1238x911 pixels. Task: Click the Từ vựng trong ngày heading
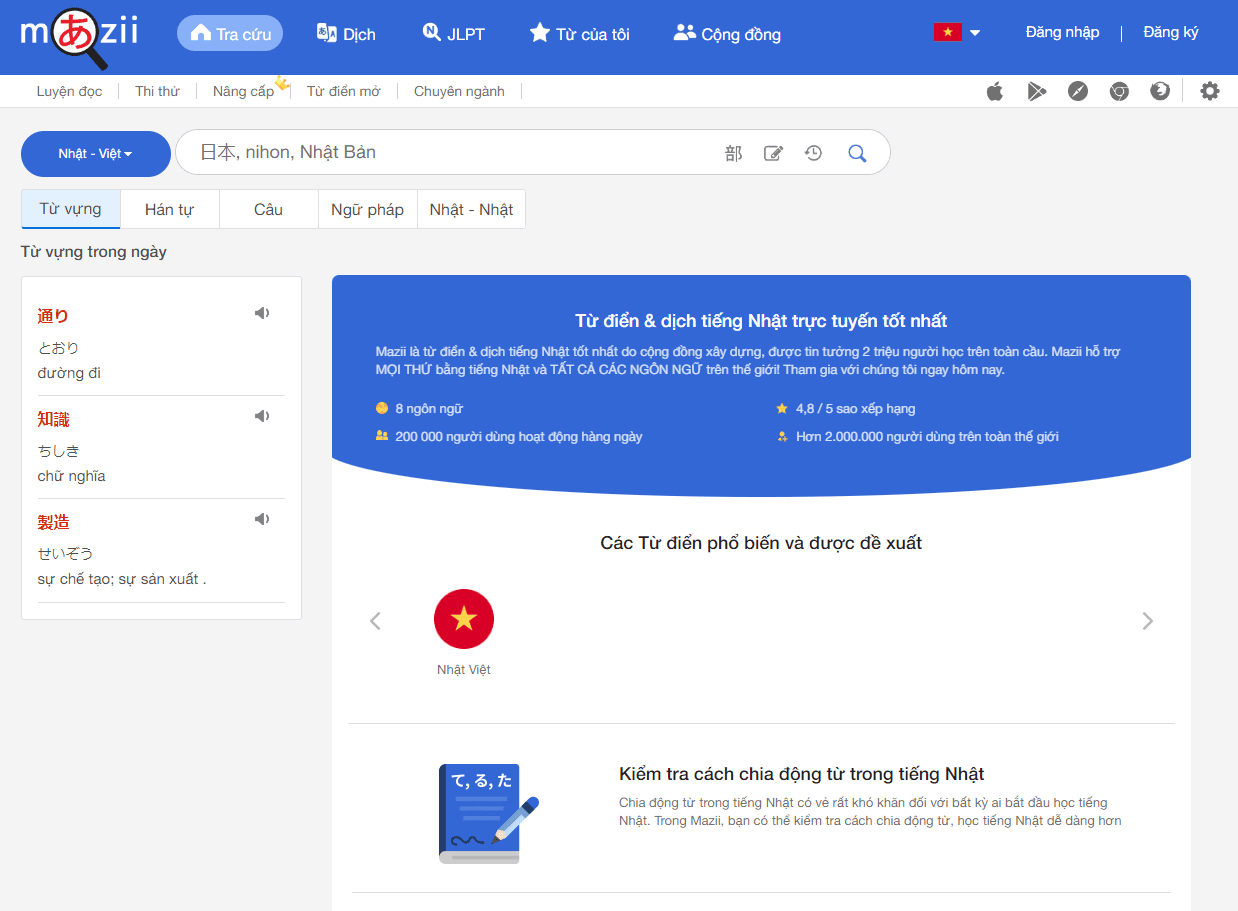[x=94, y=252]
